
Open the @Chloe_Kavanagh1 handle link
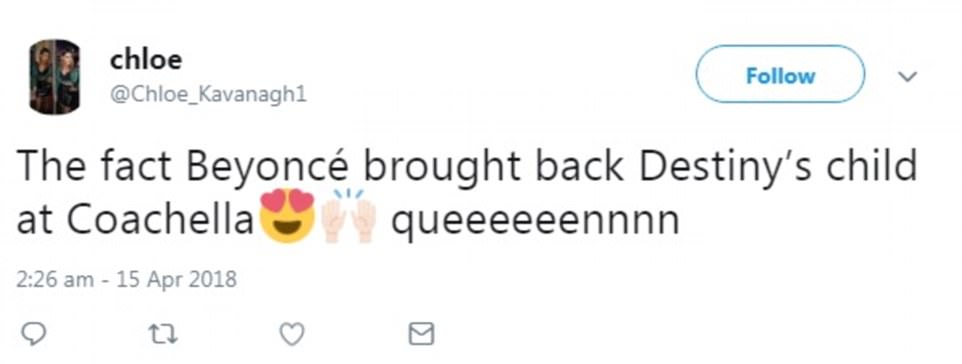[x=208, y=95]
